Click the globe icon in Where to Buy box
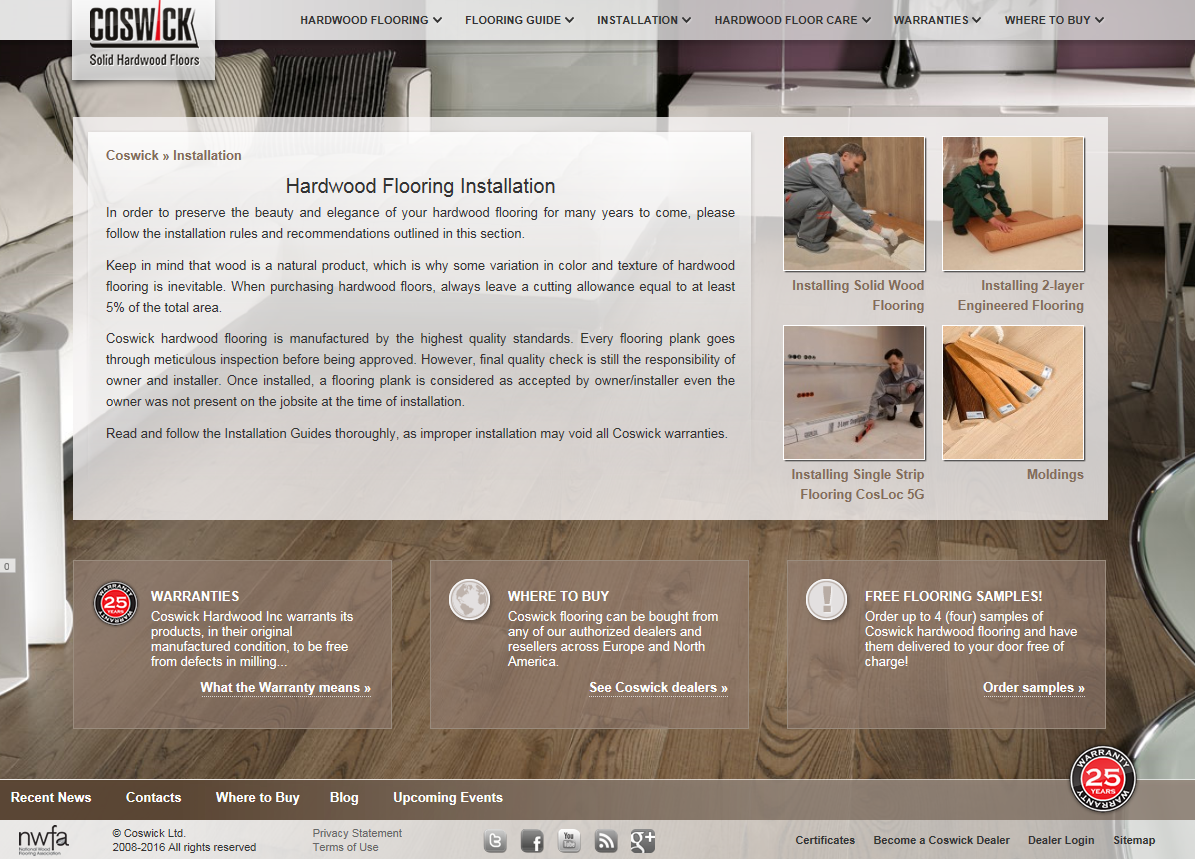Viewport: 1195px width, 859px height. coord(469,600)
